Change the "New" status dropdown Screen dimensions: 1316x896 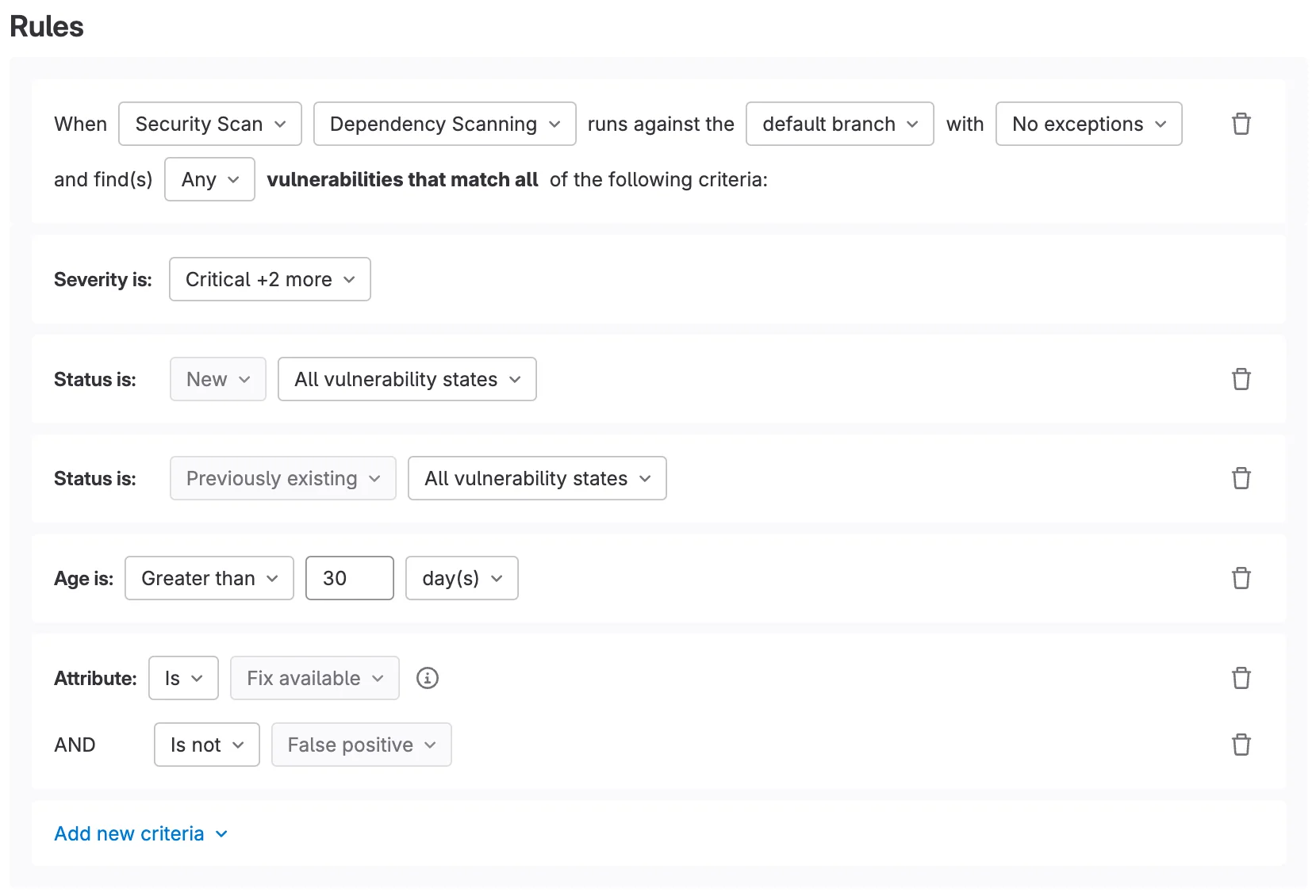pyautogui.click(x=217, y=379)
